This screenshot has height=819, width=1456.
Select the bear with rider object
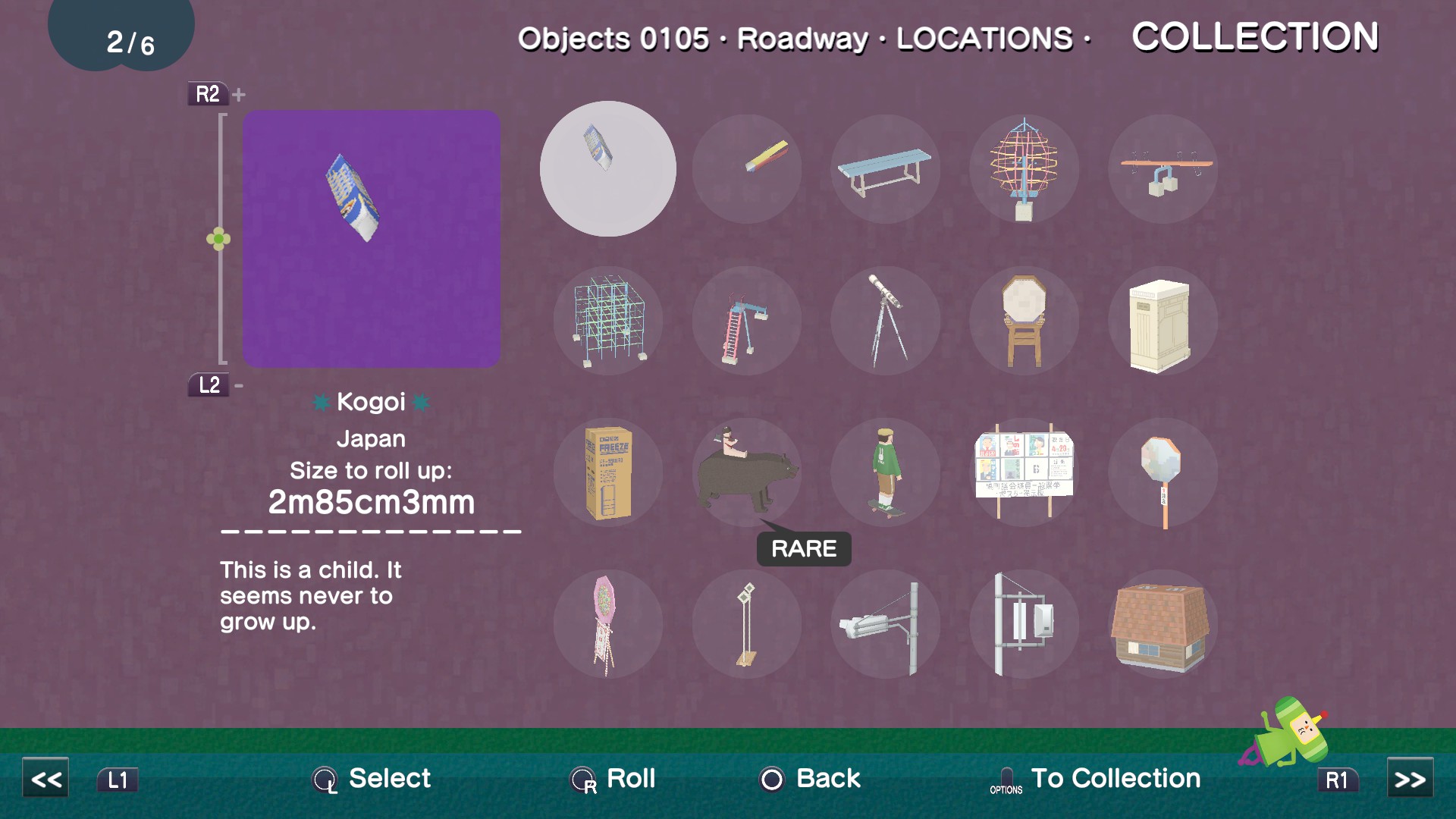click(x=747, y=472)
